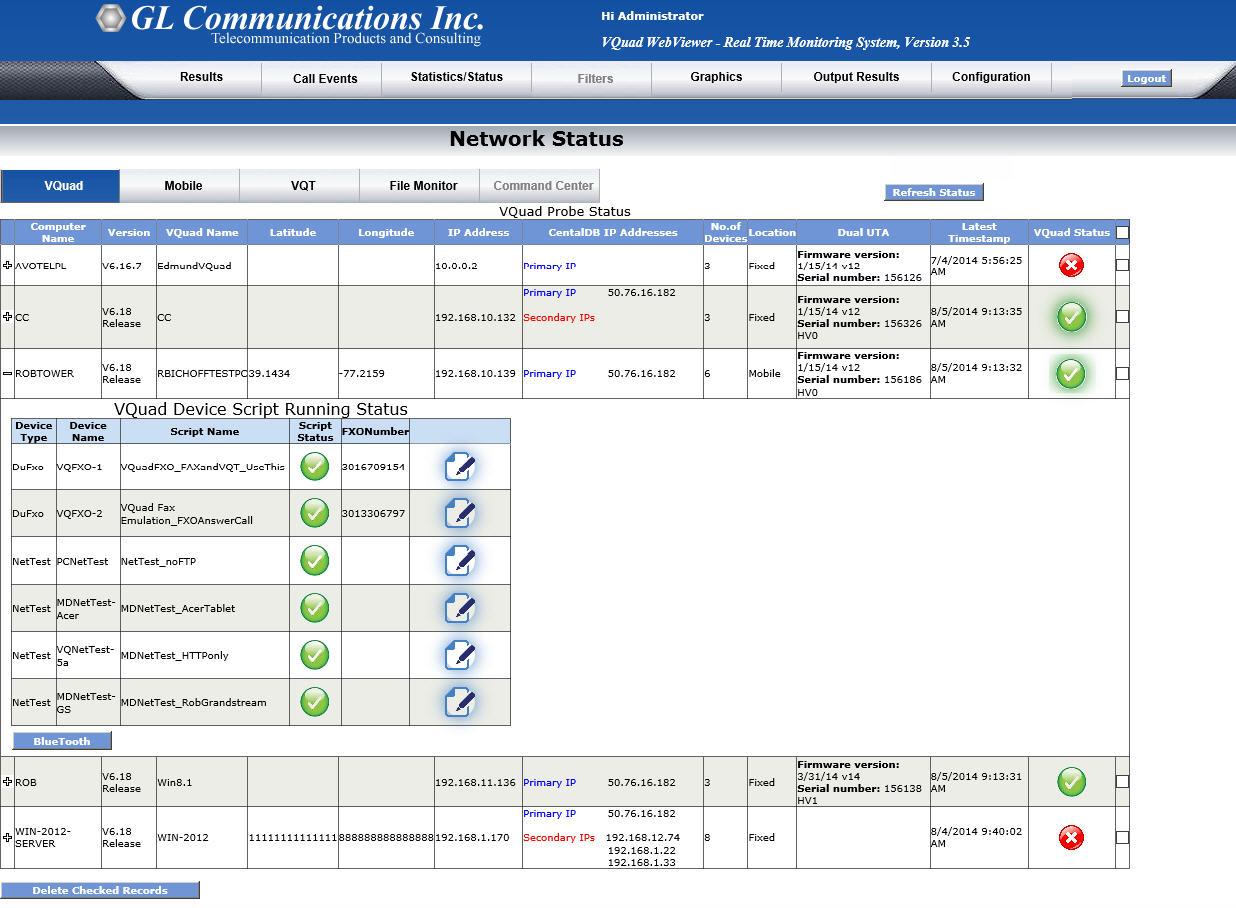This screenshot has height=908, width=1236.
Task: Click green script status for VQFXO-2
Action: point(315,513)
